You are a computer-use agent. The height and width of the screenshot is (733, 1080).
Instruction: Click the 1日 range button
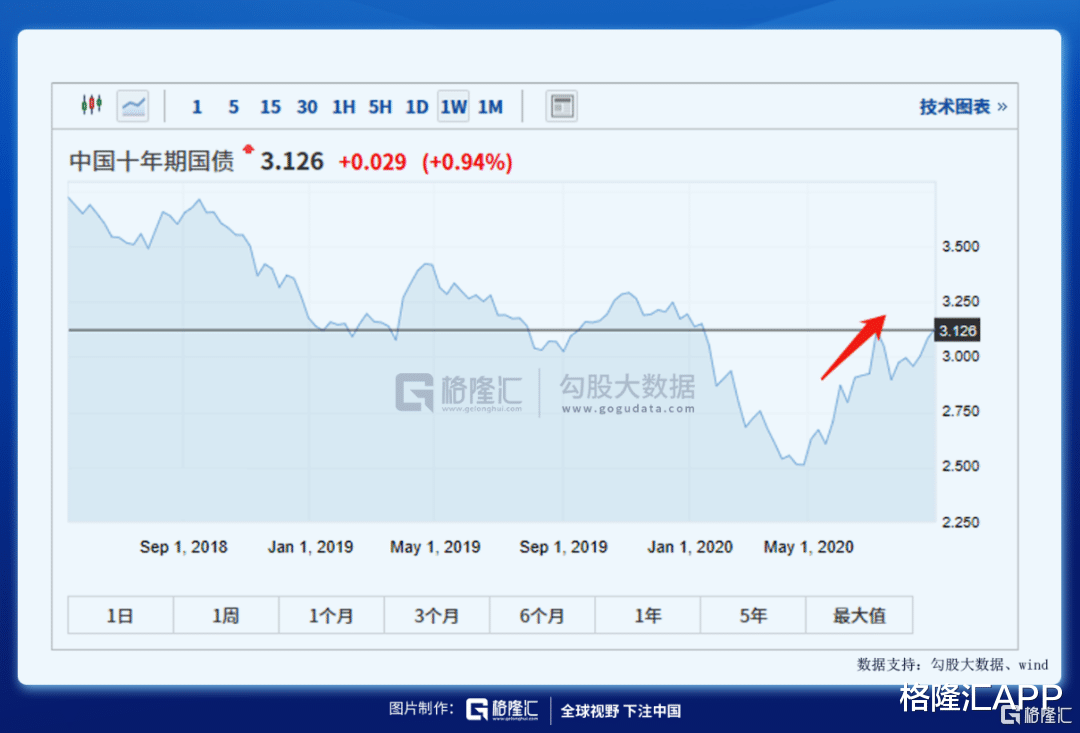tap(120, 615)
